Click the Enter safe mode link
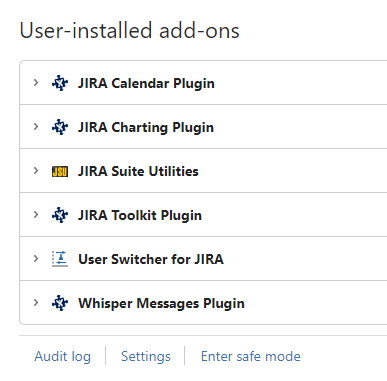Image resolution: width=387 pixels, height=381 pixels. [x=251, y=356]
